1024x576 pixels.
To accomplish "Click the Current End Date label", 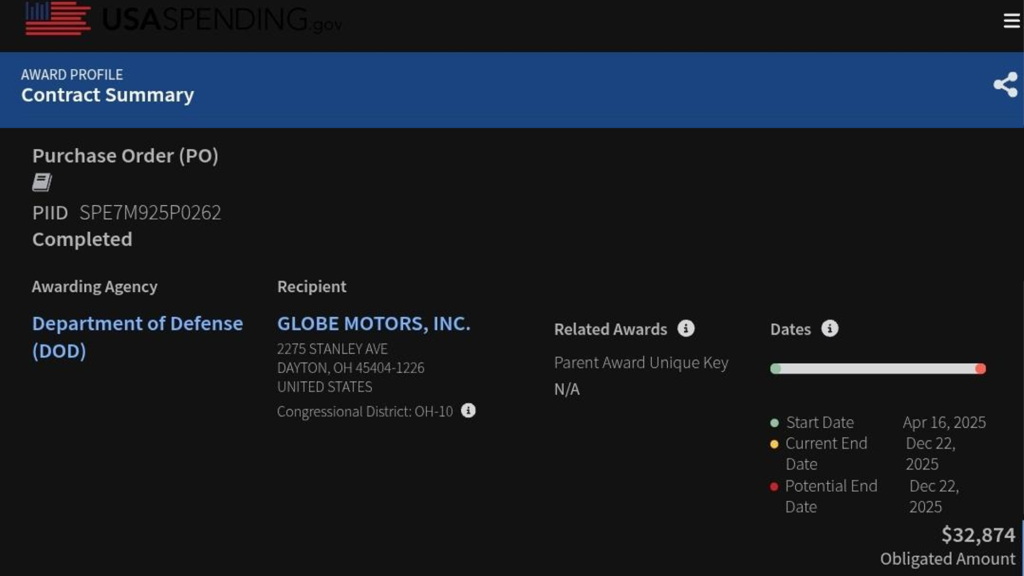I will click(x=826, y=454).
